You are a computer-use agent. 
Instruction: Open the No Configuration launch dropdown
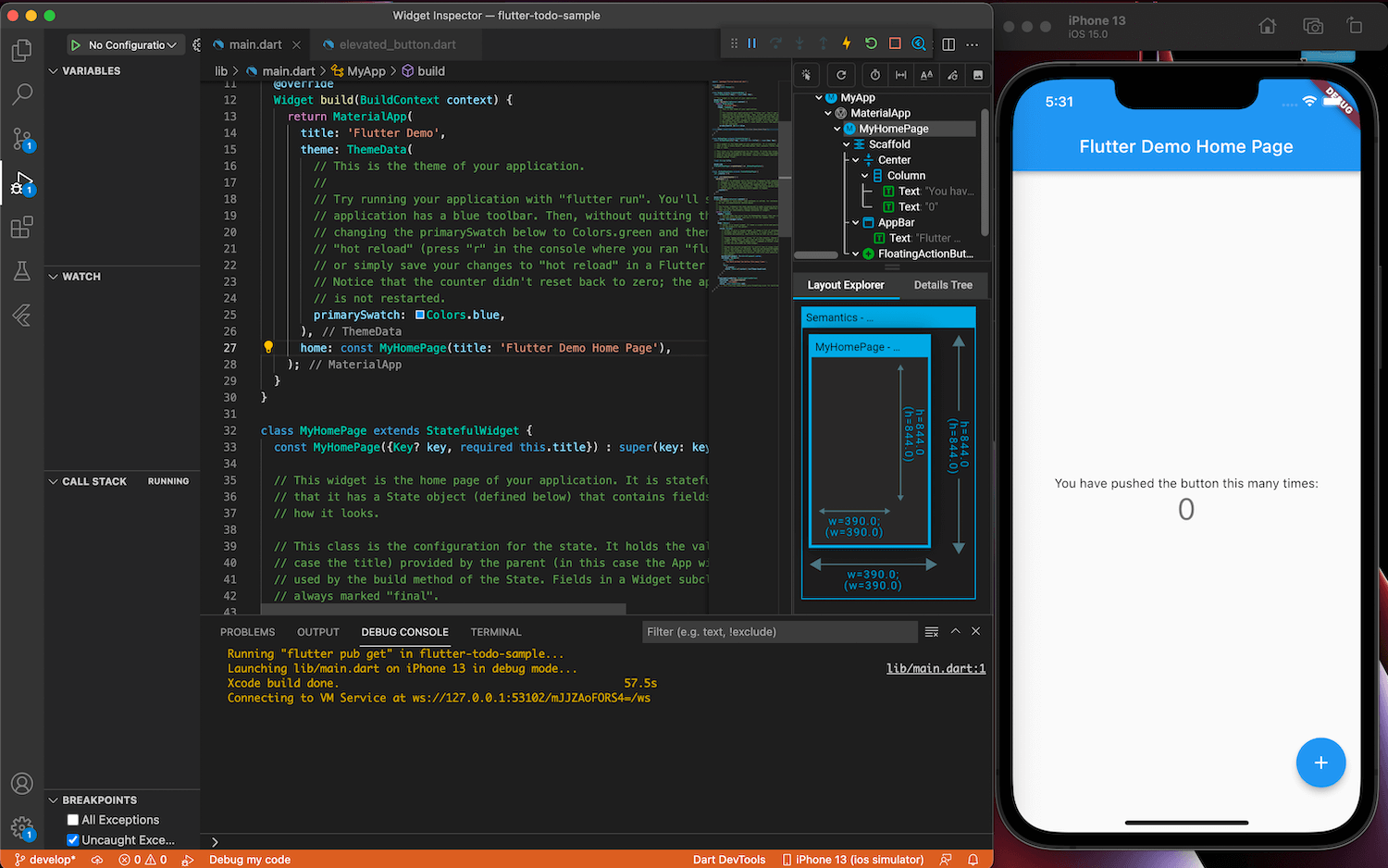point(132,44)
